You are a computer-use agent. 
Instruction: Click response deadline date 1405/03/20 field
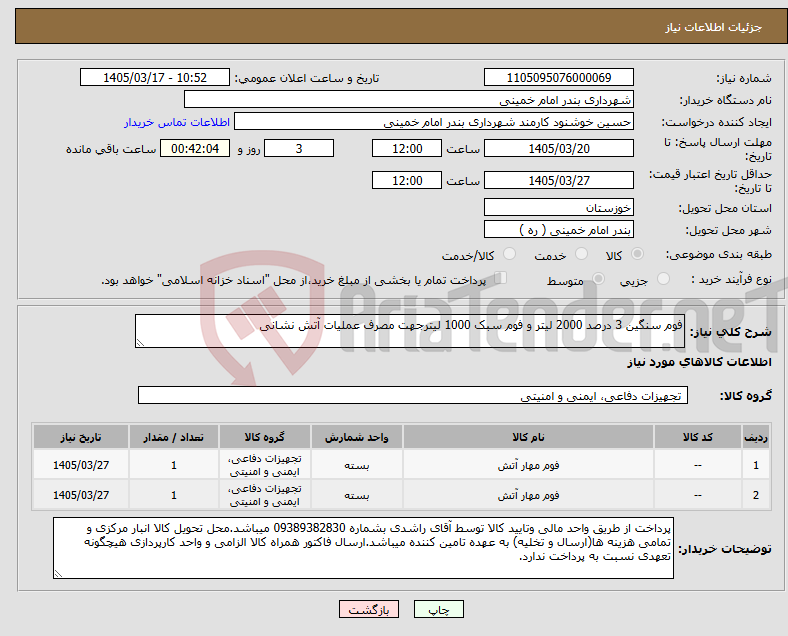point(558,148)
